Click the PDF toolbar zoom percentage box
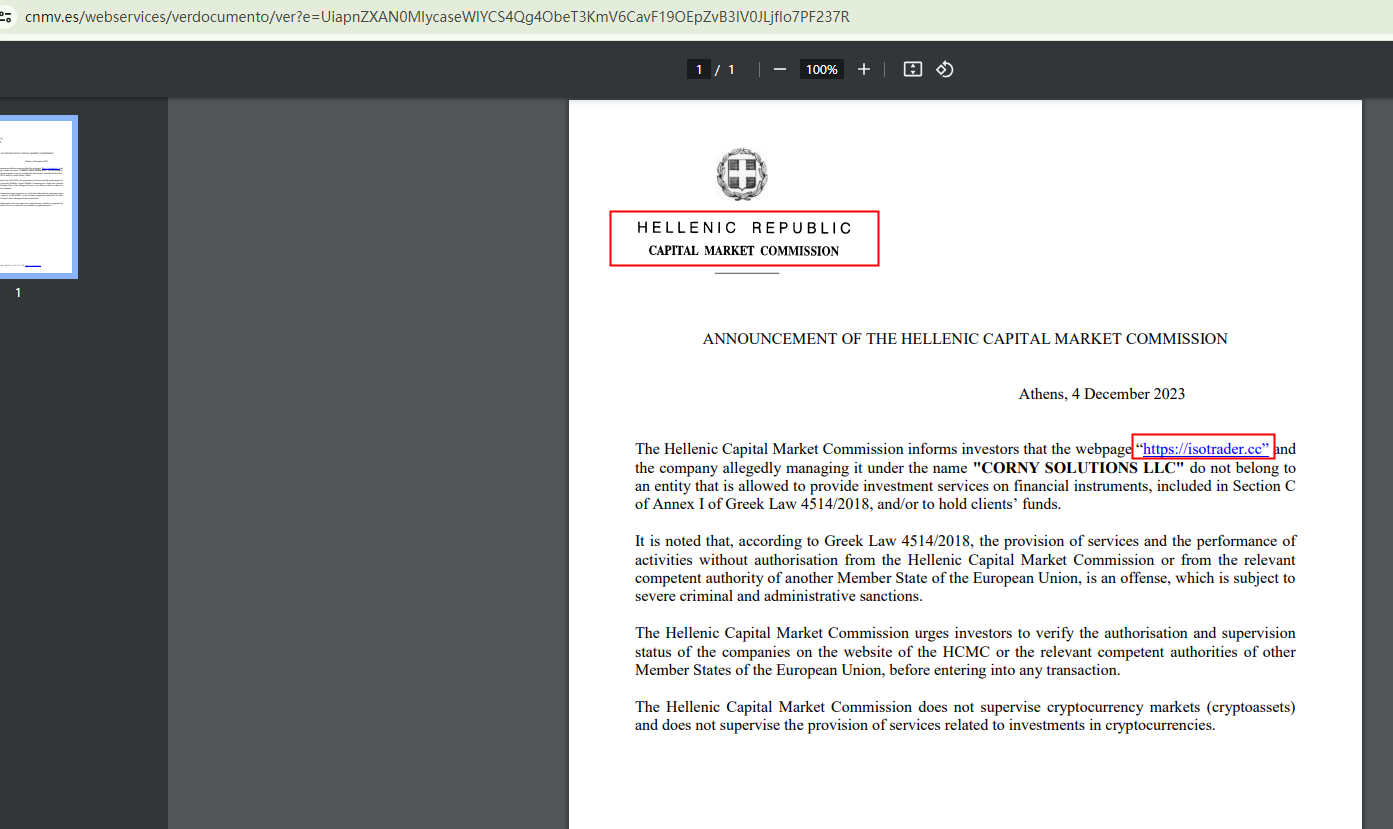Viewport: 1393px width, 829px height. [x=820, y=69]
